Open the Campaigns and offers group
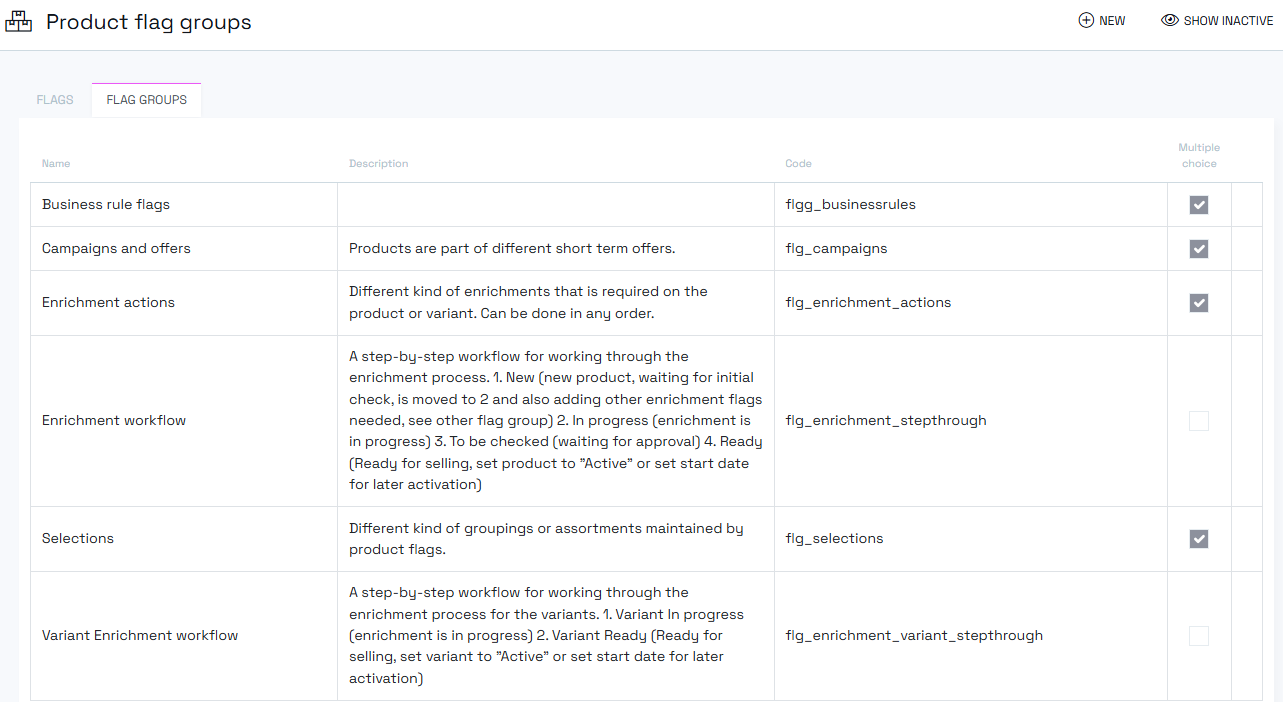1283x702 pixels. (x=116, y=249)
